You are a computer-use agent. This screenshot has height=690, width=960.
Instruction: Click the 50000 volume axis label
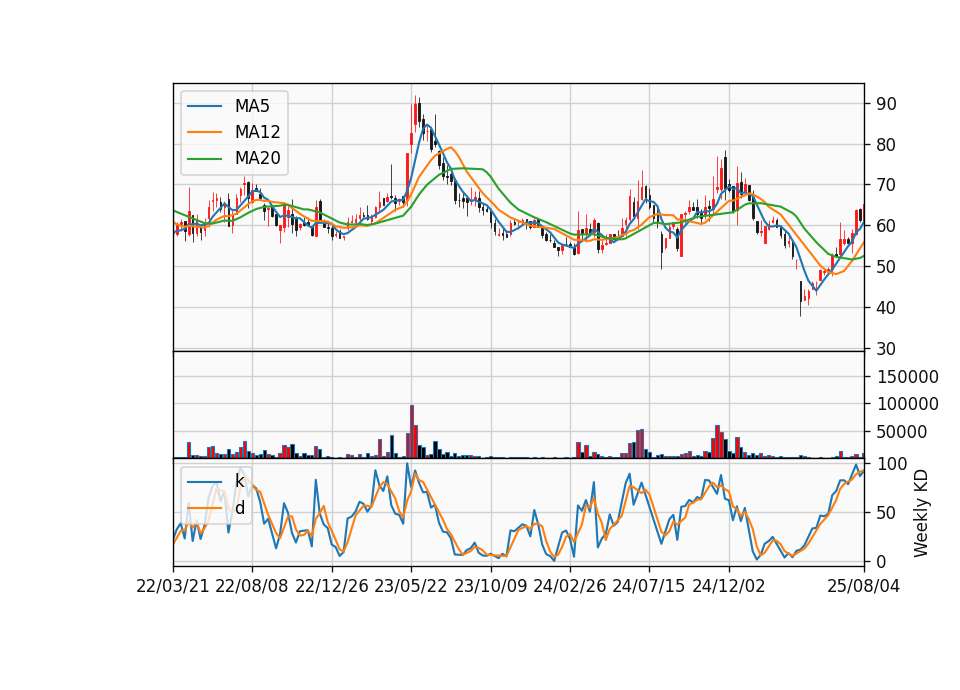[x=902, y=432]
